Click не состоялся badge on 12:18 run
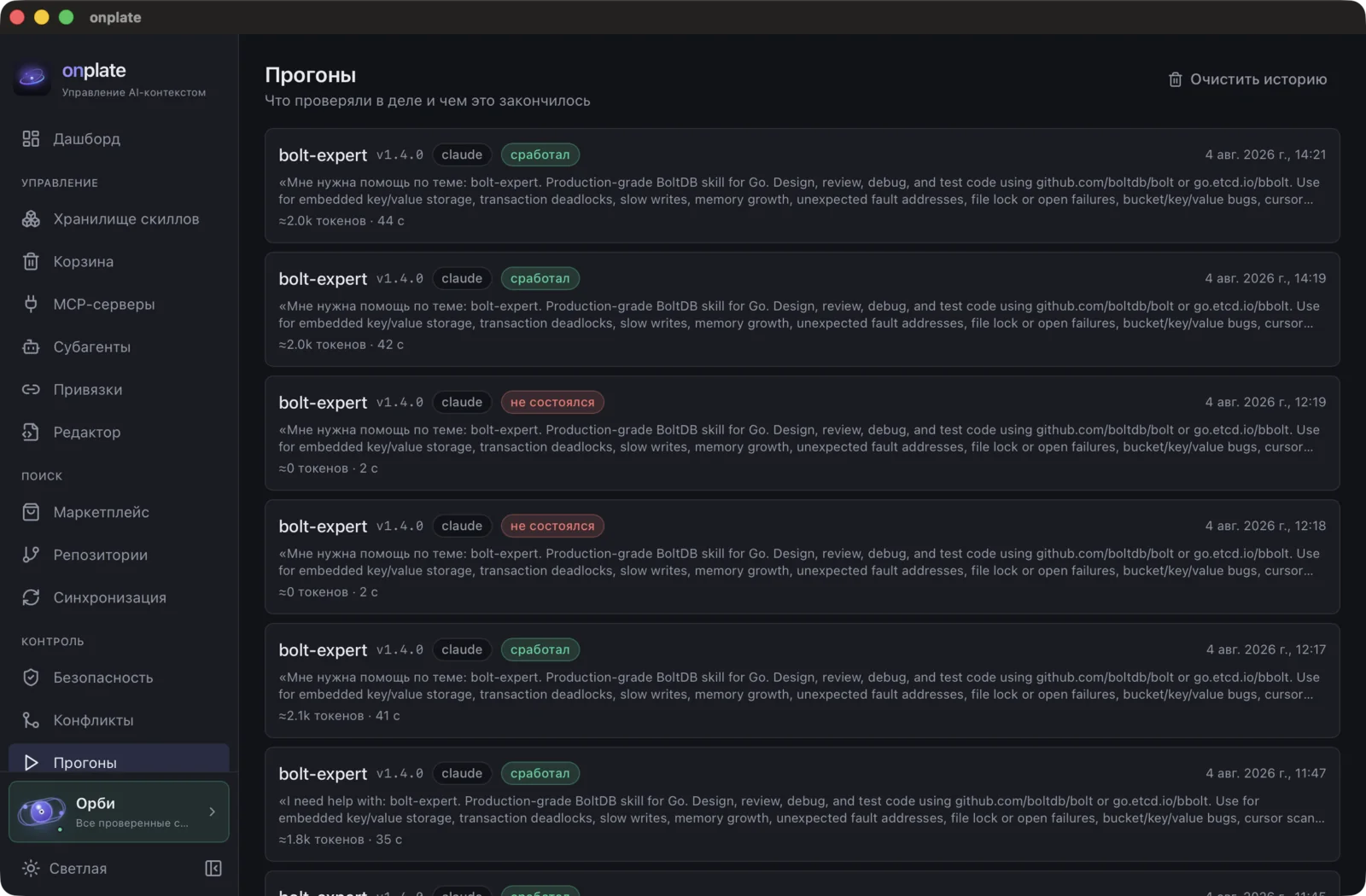Image resolution: width=1366 pixels, height=896 pixels. 552,526
